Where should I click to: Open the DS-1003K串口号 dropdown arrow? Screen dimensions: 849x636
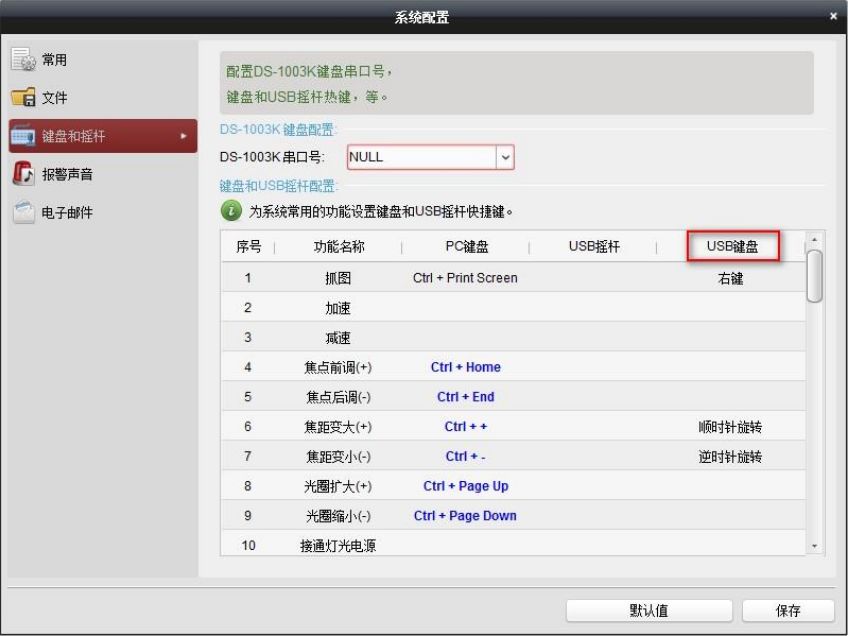pyautogui.click(x=505, y=157)
